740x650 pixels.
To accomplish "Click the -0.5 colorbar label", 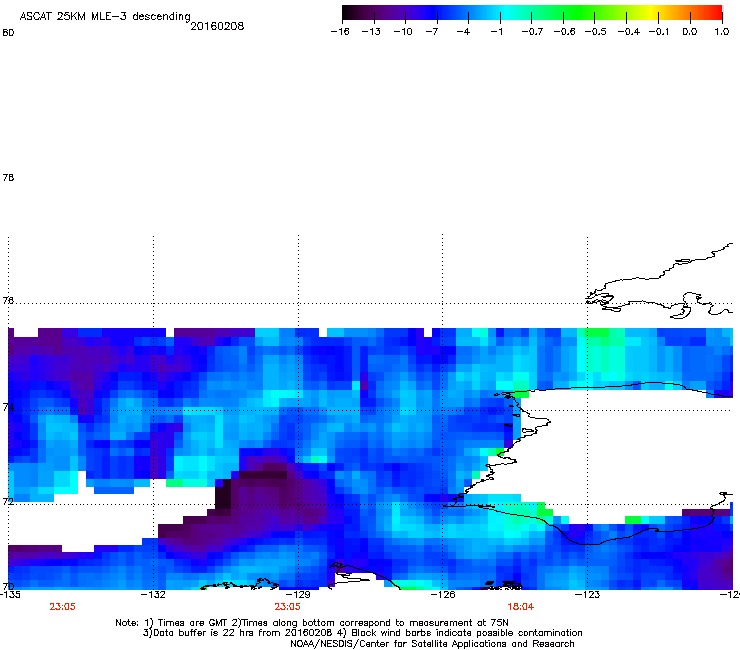I will coord(595,32).
